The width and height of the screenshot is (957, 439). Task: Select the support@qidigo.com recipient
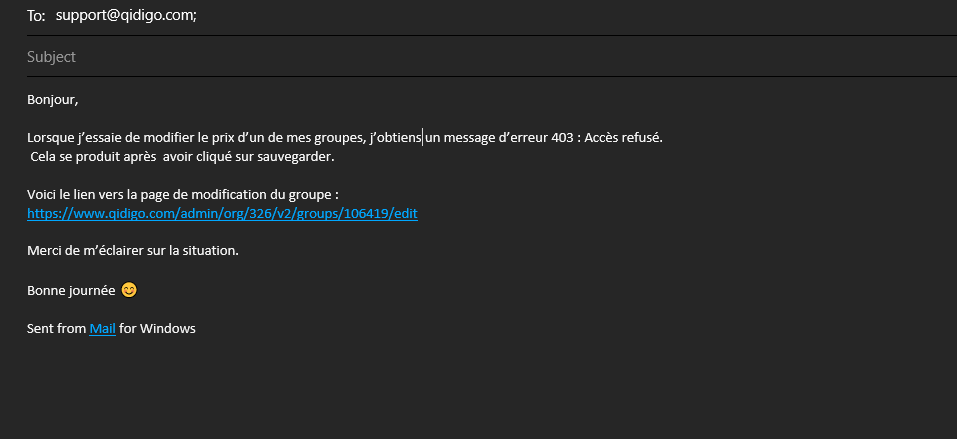(x=126, y=16)
